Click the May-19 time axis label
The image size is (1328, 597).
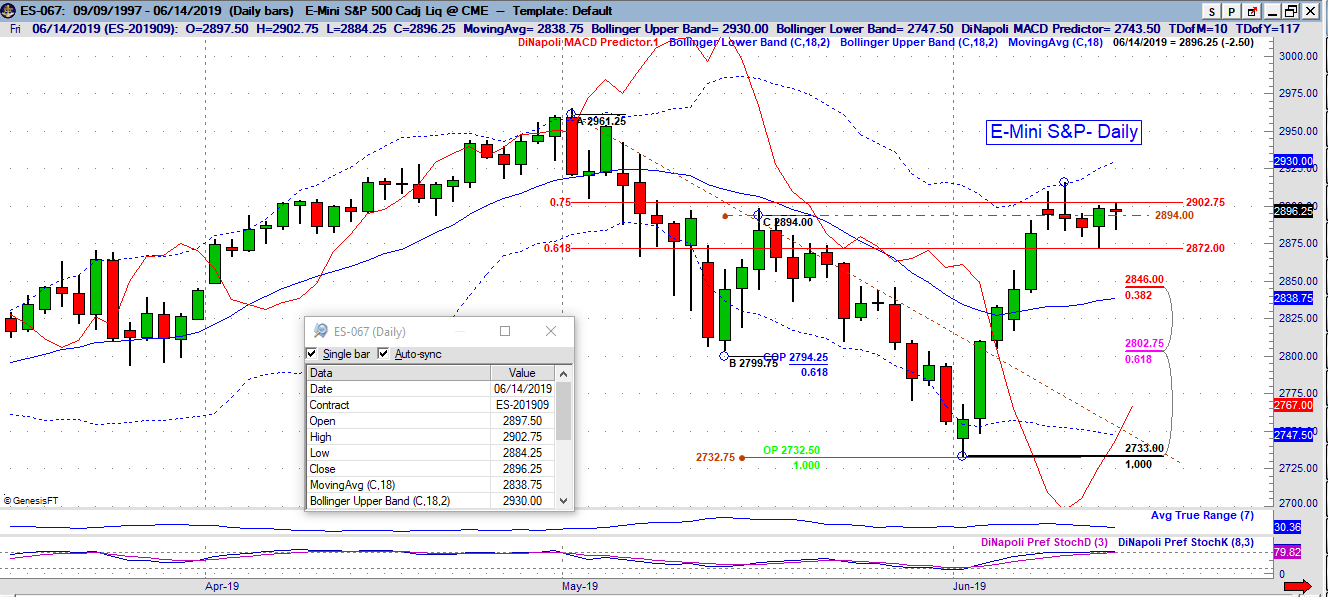tap(580, 586)
